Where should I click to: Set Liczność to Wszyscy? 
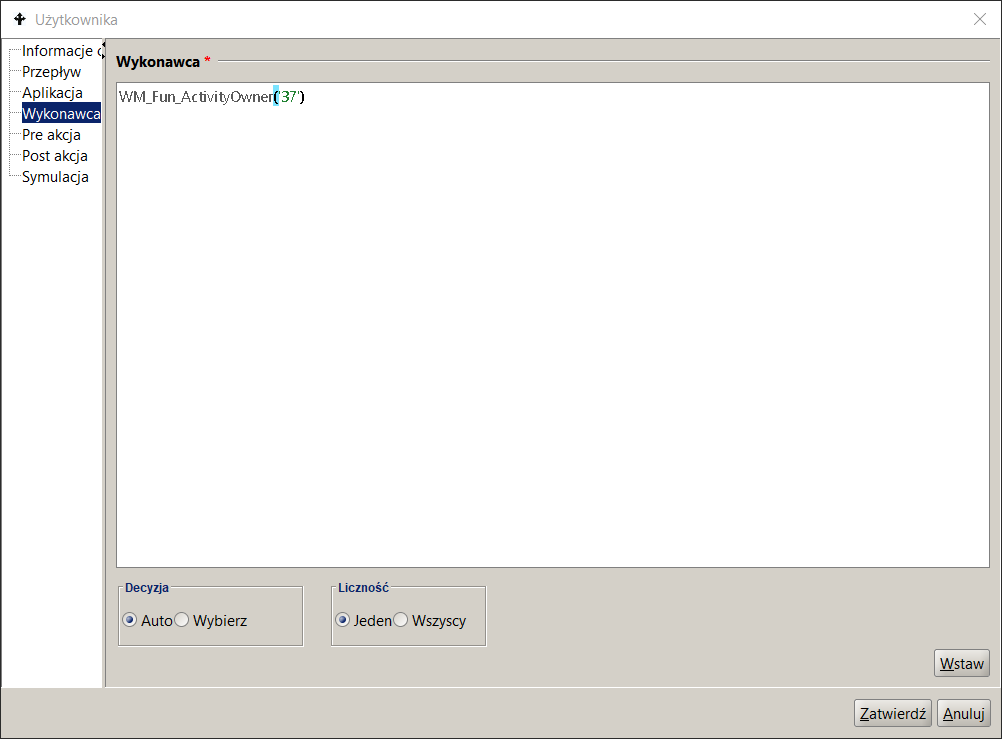coord(401,620)
